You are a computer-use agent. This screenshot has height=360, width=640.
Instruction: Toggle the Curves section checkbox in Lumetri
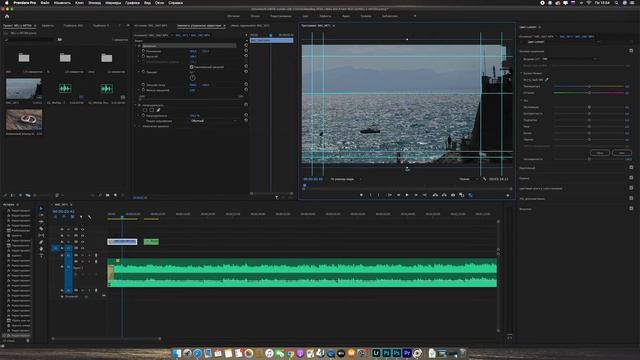(631, 178)
